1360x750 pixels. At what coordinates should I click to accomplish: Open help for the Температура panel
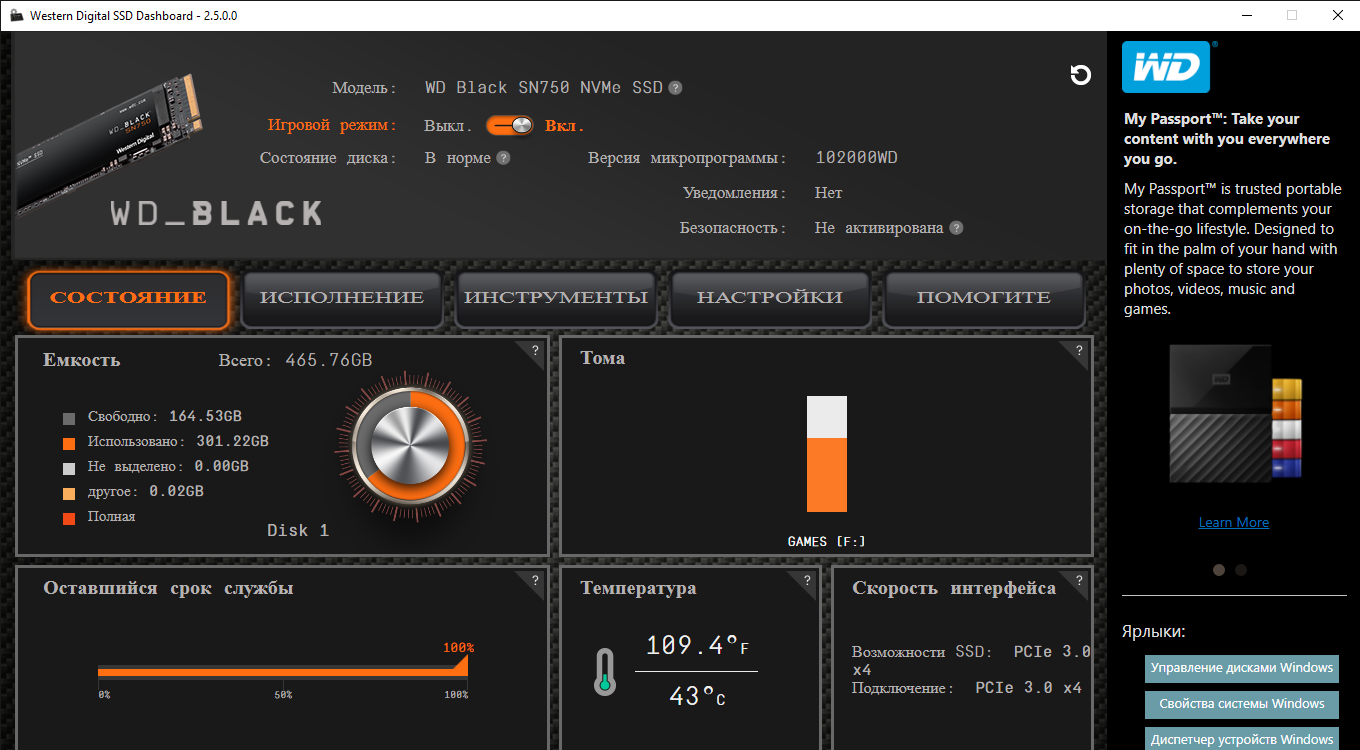tap(807, 580)
